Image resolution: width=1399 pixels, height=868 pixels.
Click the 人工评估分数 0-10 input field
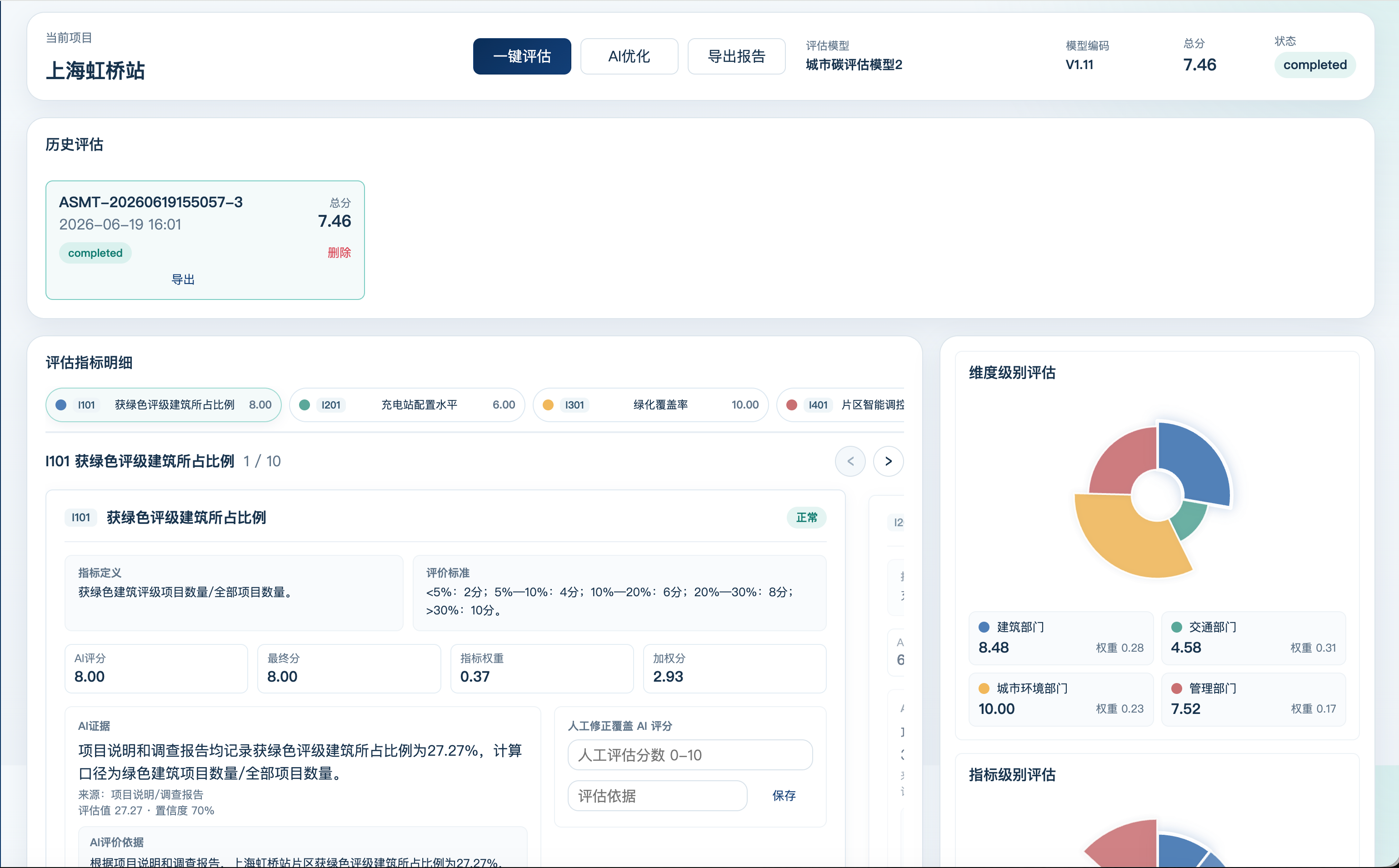690,755
